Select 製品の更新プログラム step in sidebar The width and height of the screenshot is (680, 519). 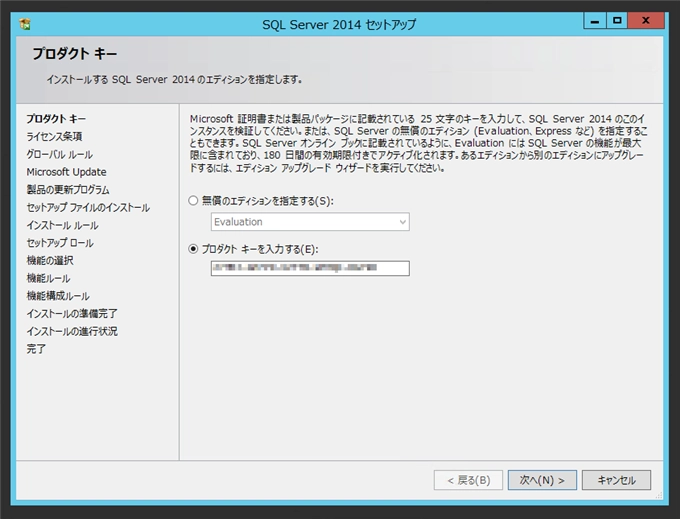[68, 189]
